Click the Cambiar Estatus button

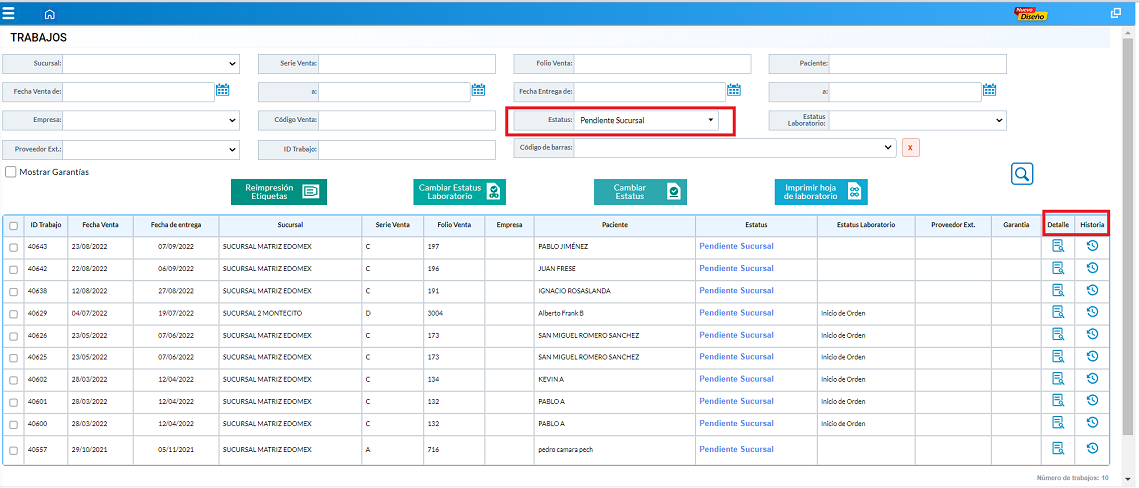[641, 192]
